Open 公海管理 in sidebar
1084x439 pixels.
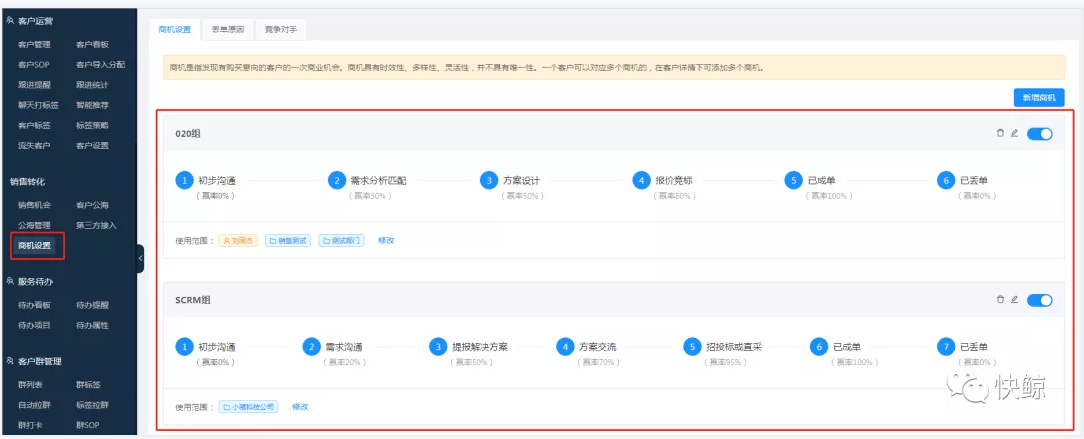point(34,225)
